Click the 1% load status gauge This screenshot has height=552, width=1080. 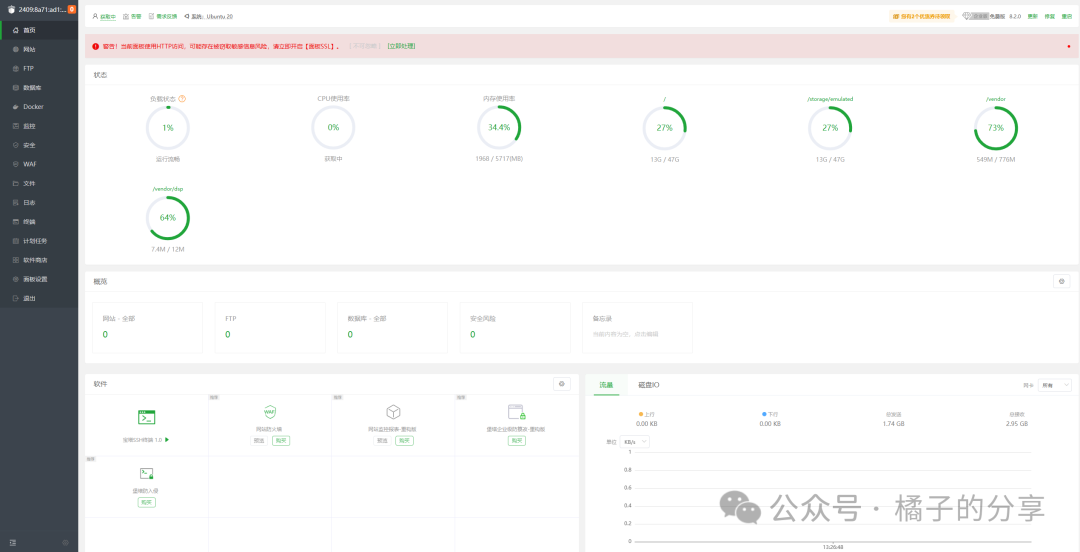tap(167, 127)
